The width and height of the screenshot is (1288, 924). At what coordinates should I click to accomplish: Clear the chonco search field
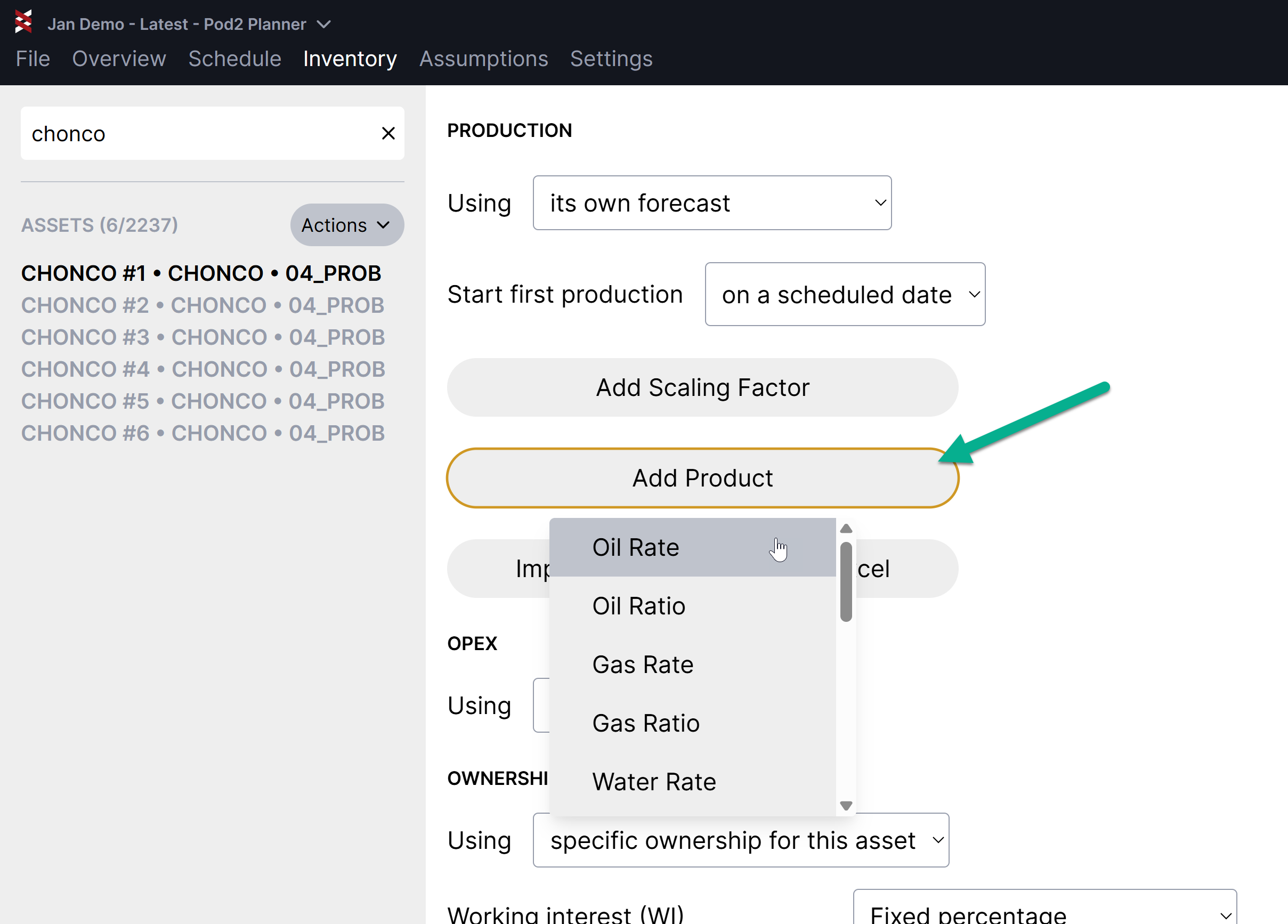388,133
